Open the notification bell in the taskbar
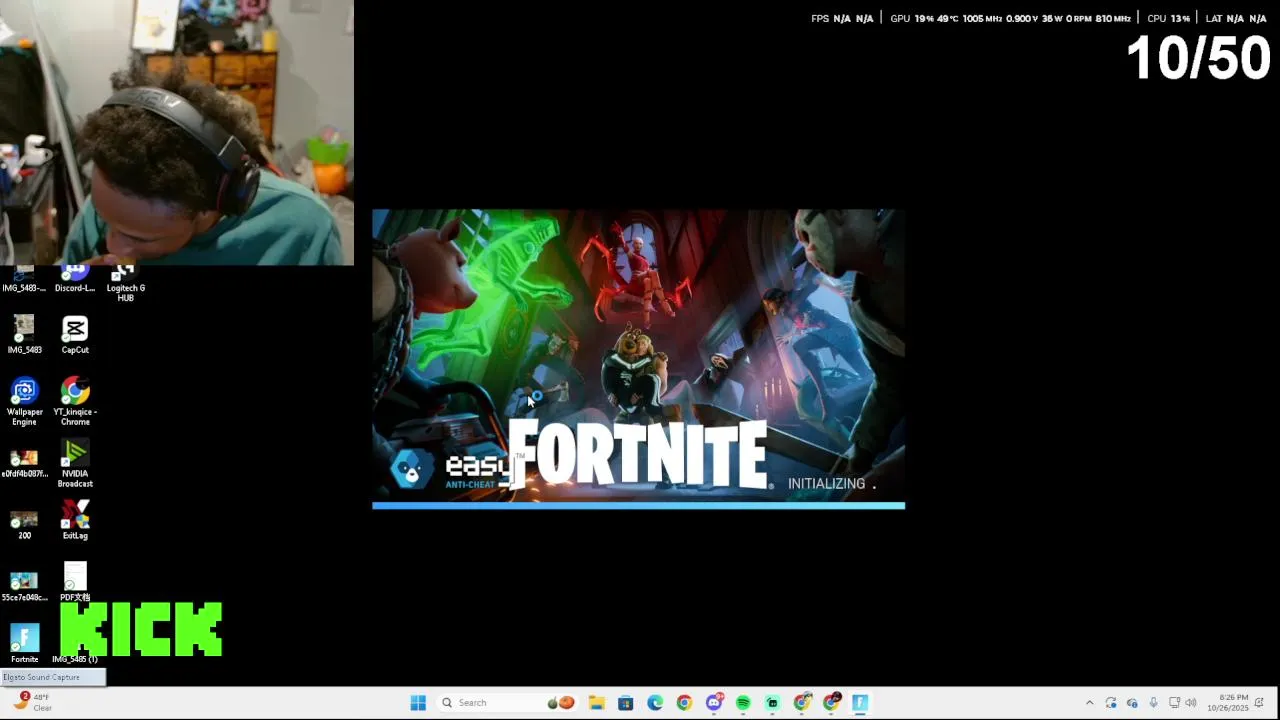 pos(1260,703)
